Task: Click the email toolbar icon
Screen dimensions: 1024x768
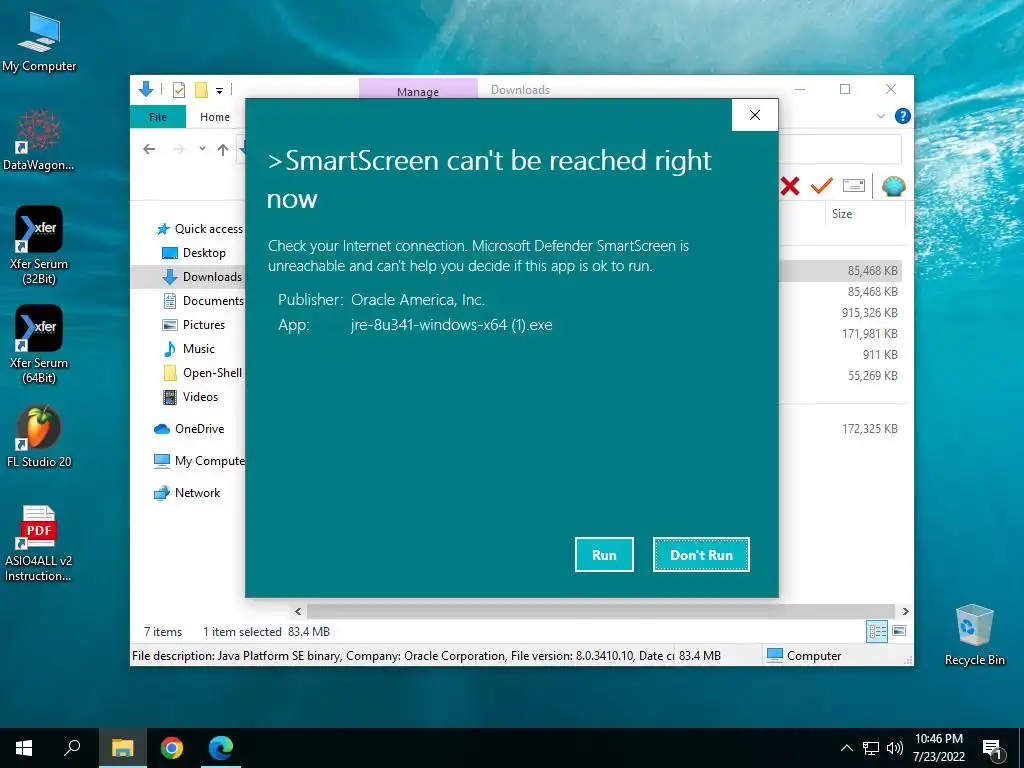Action: (854, 186)
